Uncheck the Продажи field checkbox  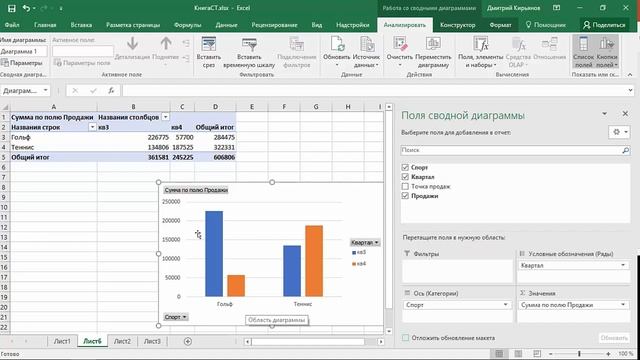coord(405,196)
